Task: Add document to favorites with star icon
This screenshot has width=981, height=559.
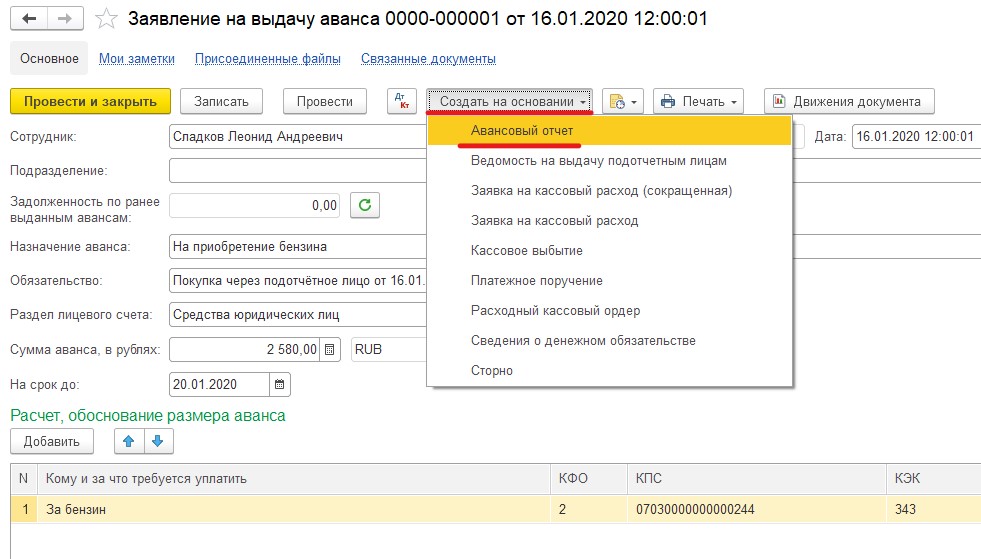Action: tap(106, 19)
